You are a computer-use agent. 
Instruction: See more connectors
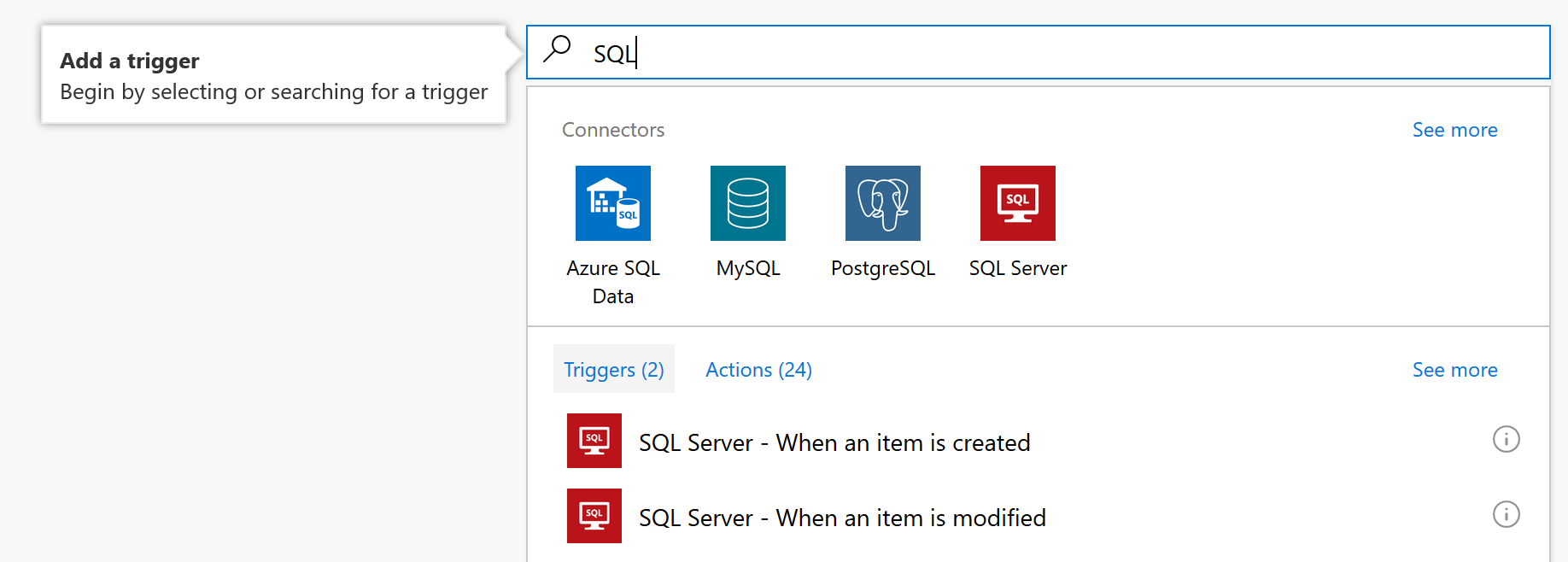click(x=1454, y=130)
